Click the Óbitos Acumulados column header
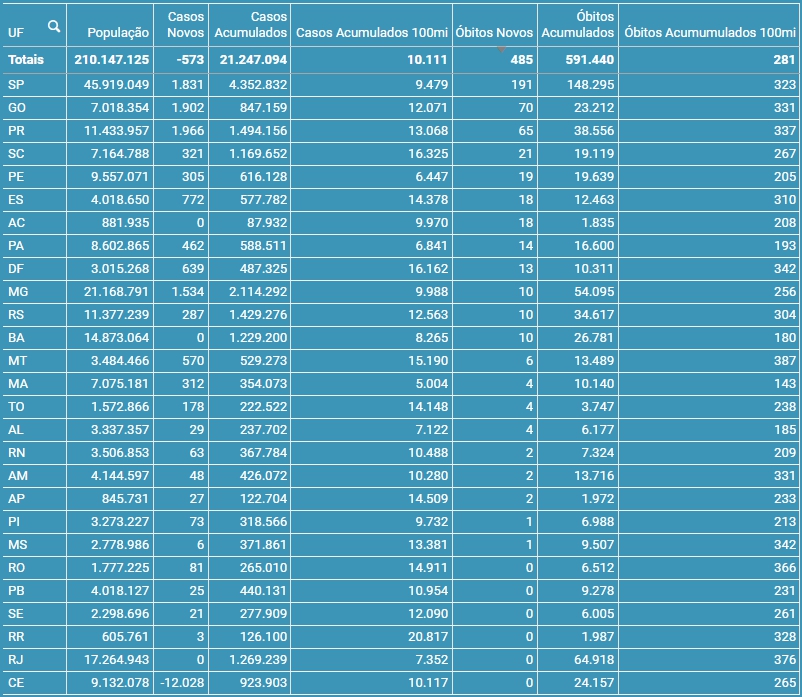Image resolution: width=802 pixels, height=697 pixels. pos(578,25)
